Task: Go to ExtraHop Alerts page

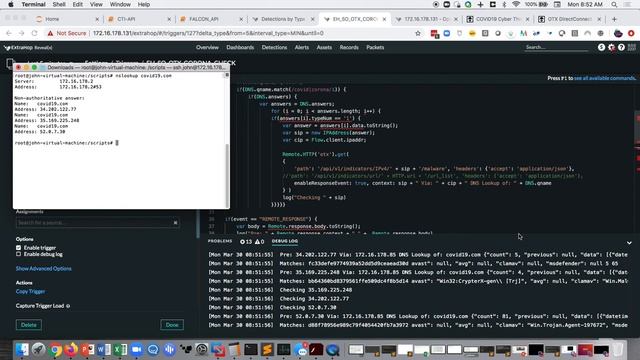Action: coord(302,47)
